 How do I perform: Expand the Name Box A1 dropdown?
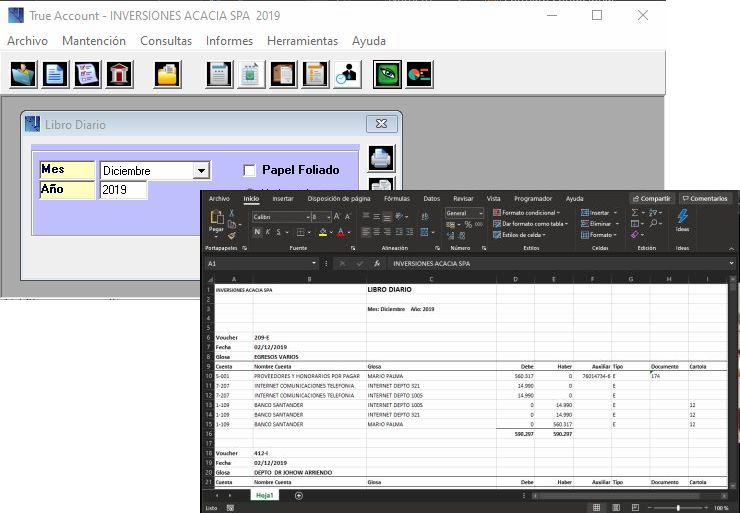point(314,263)
